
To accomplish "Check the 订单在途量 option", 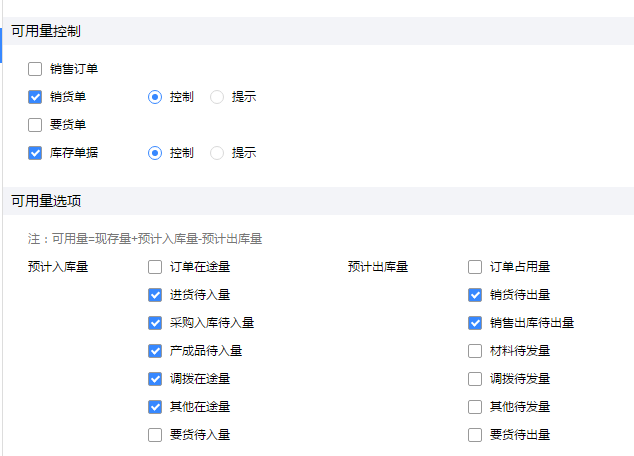I will [x=155, y=267].
